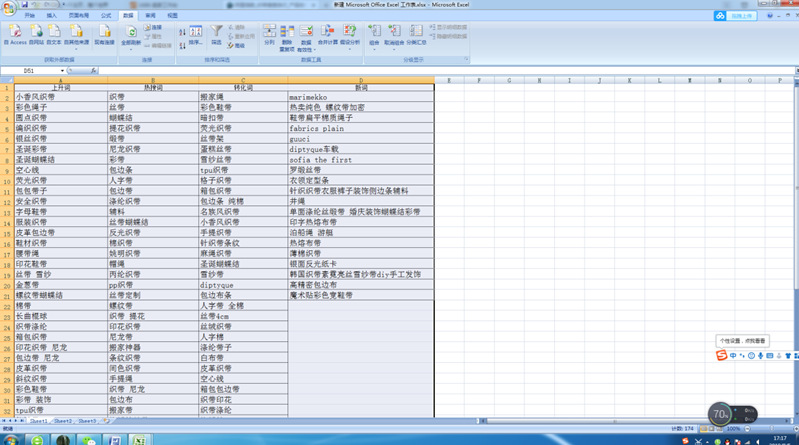Switch to Page Layout (页面布局) tab

[x=78, y=16]
